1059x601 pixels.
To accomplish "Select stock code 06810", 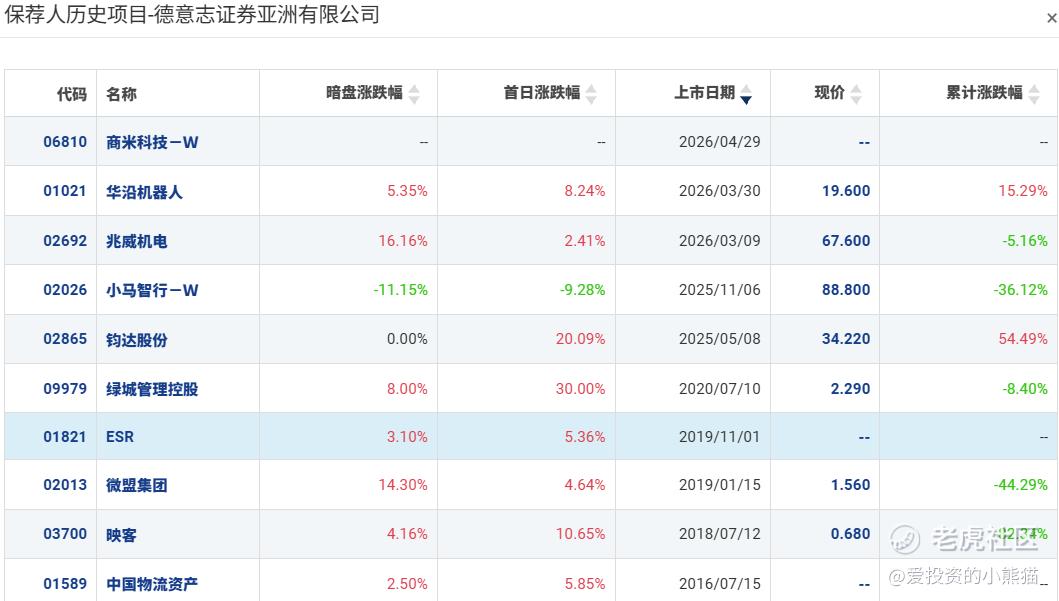I will point(65,142).
